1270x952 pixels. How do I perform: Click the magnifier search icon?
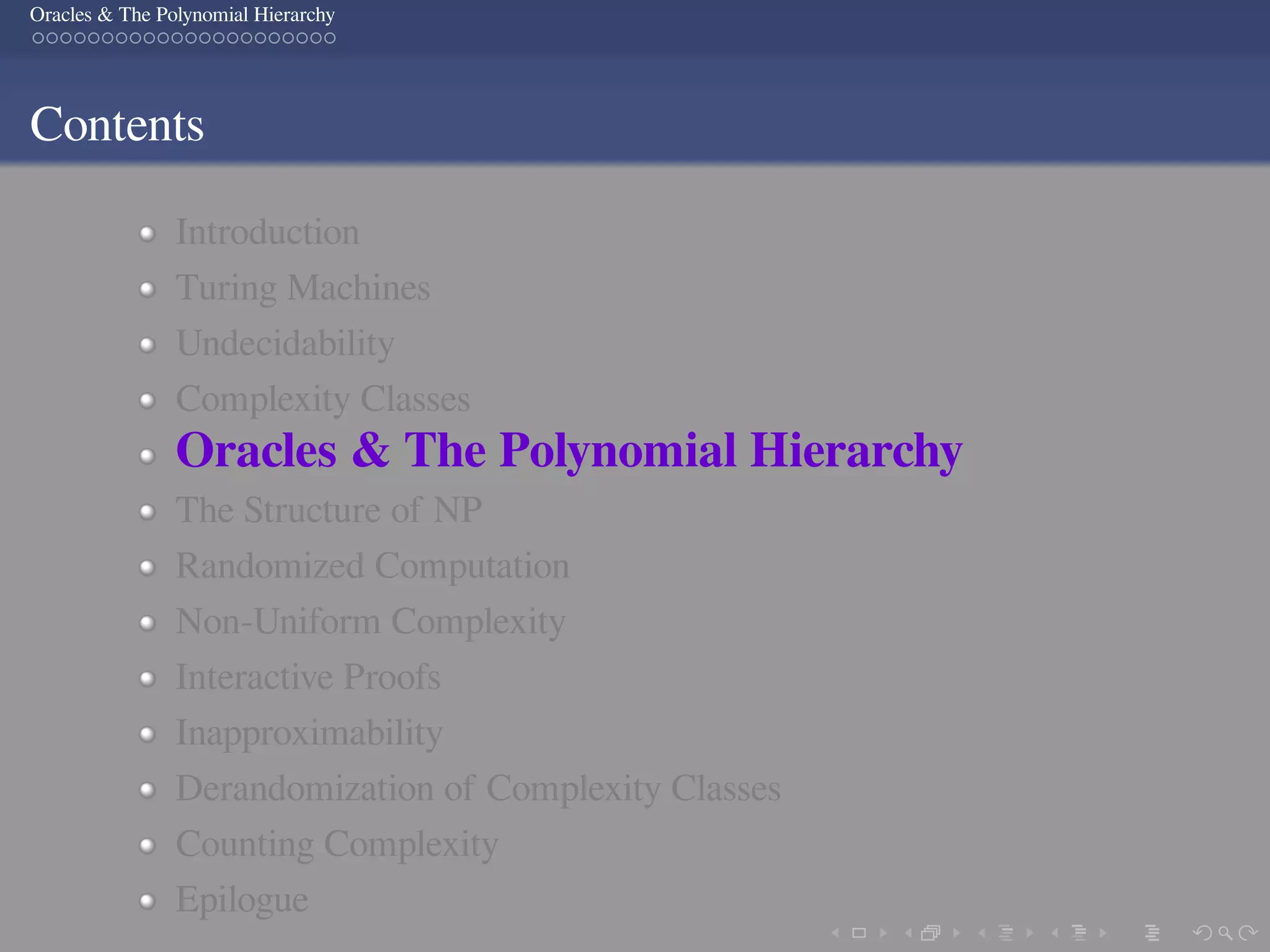(1225, 933)
